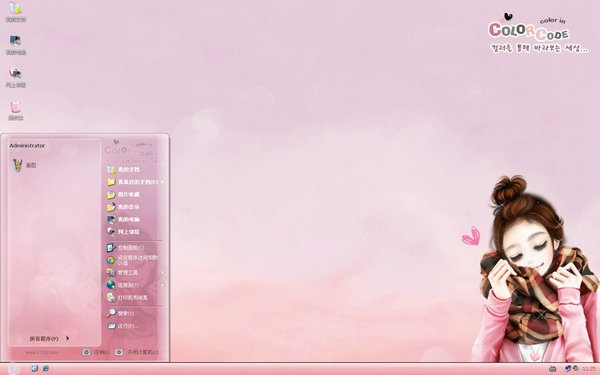Open Search in start menu
This screenshot has width=600, height=375.
coord(121,313)
